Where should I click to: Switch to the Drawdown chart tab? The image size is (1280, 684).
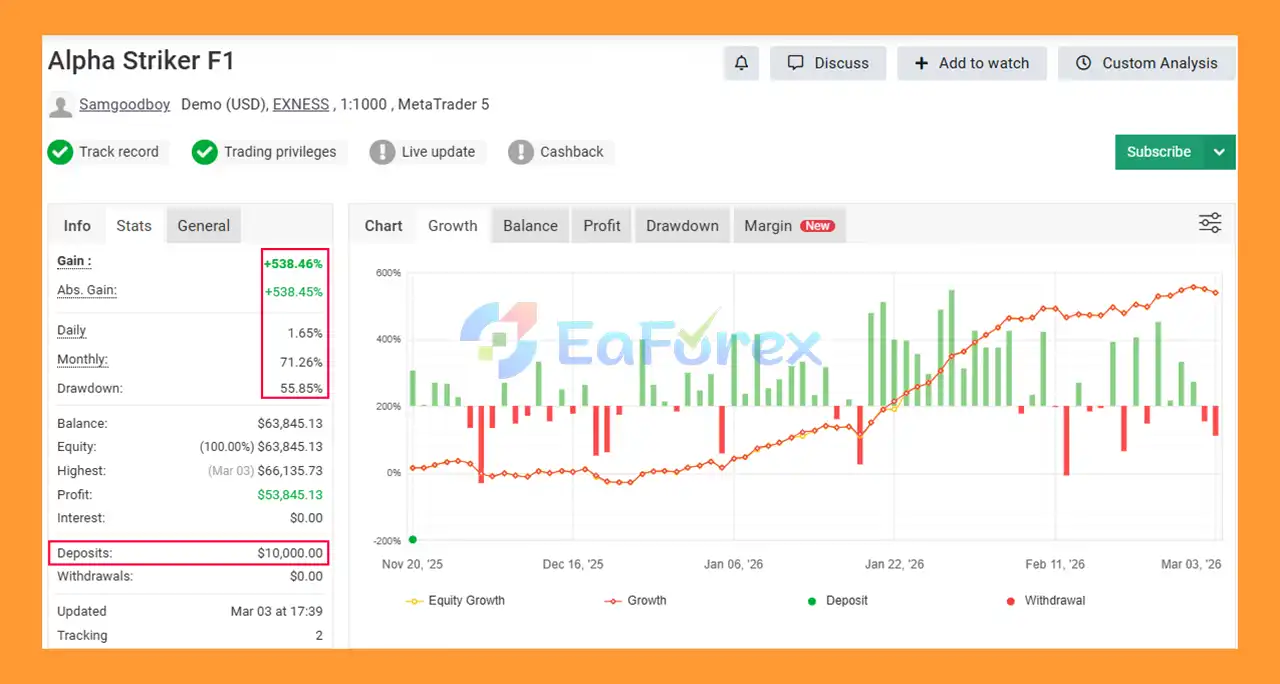(x=682, y=226)
